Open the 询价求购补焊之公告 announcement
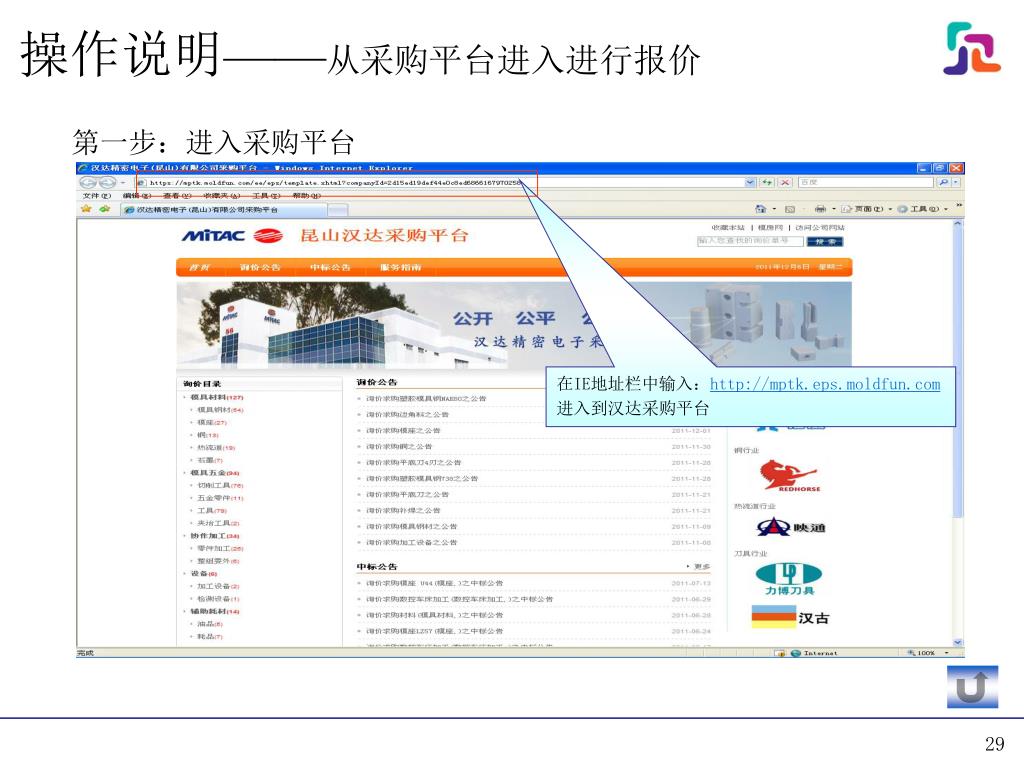The image size is (1024, 768). pos(403,510)
